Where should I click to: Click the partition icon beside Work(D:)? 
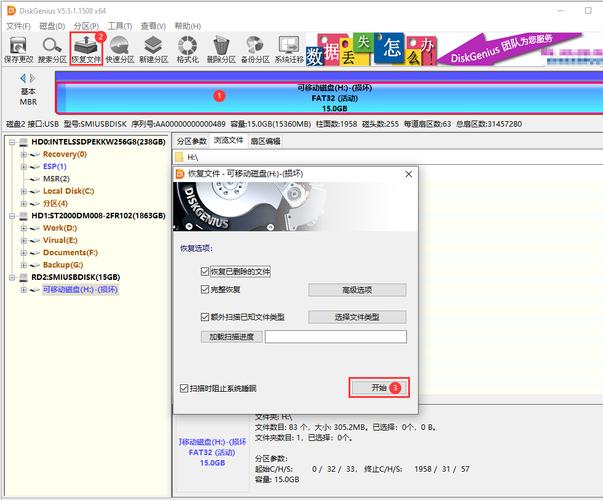[x=35, y=228]
